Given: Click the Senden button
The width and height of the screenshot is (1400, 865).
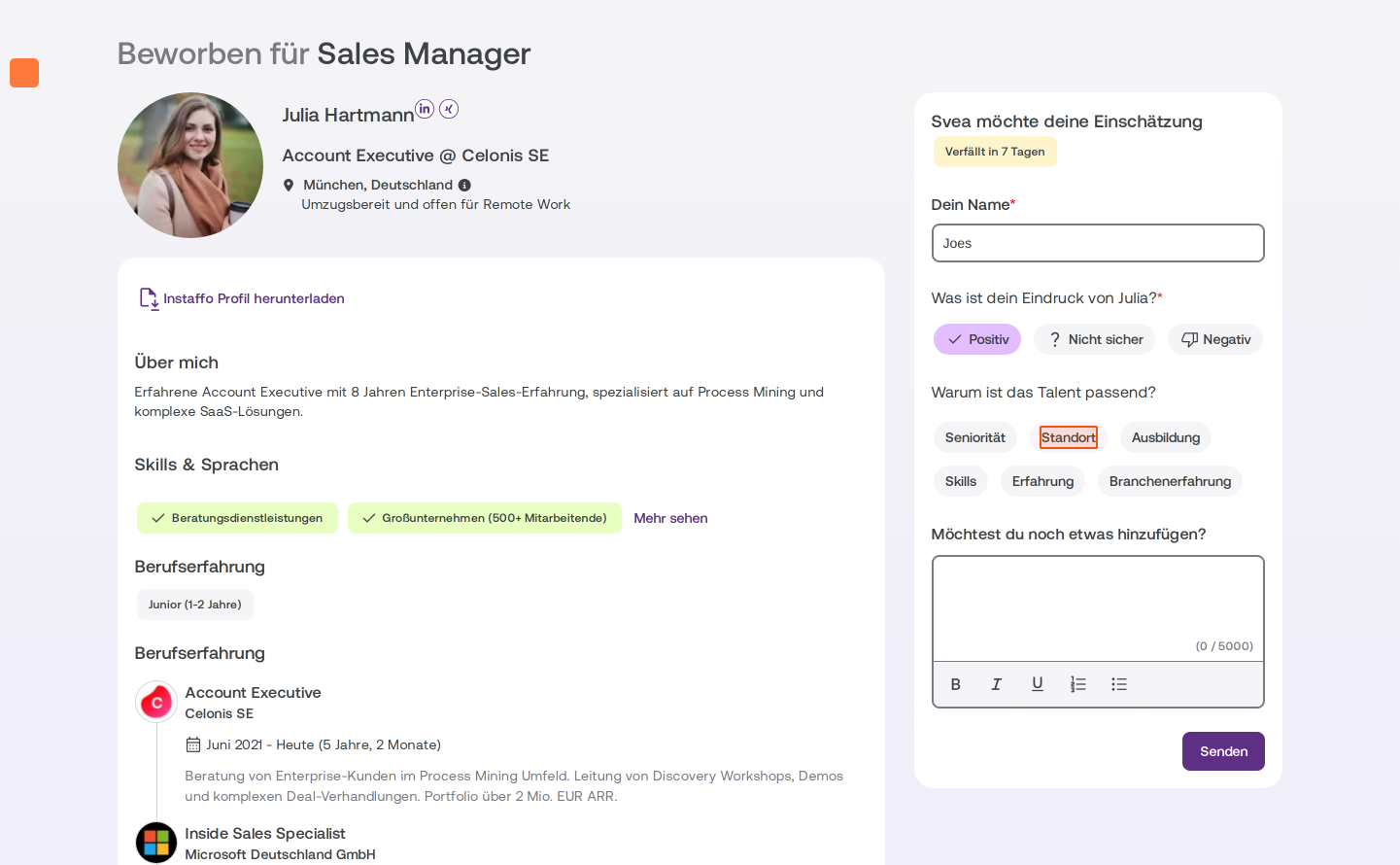Looking at the screenshot, I should pyautogui.click(x=1223, y=751).
